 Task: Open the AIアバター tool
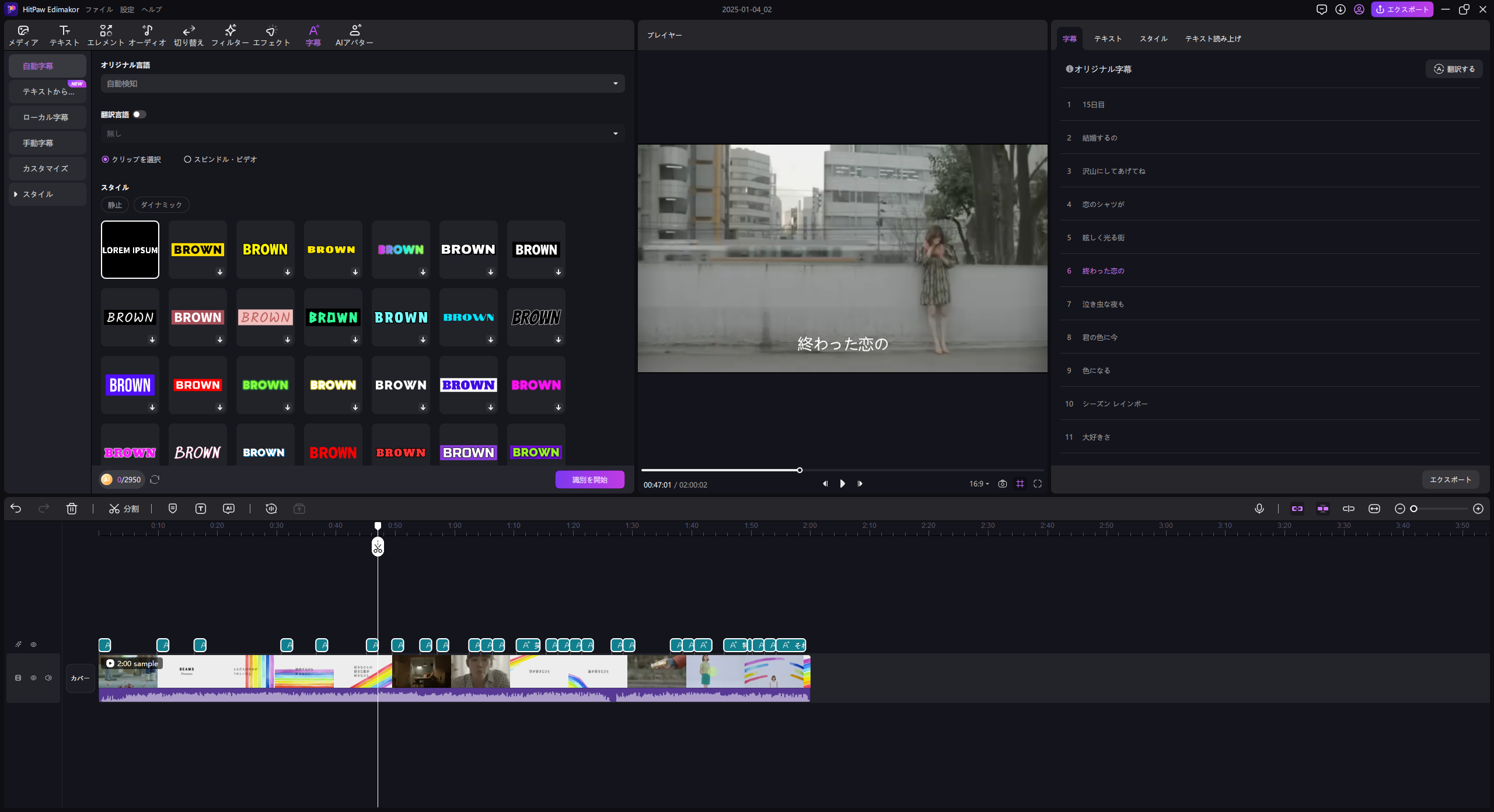[354, 36]
